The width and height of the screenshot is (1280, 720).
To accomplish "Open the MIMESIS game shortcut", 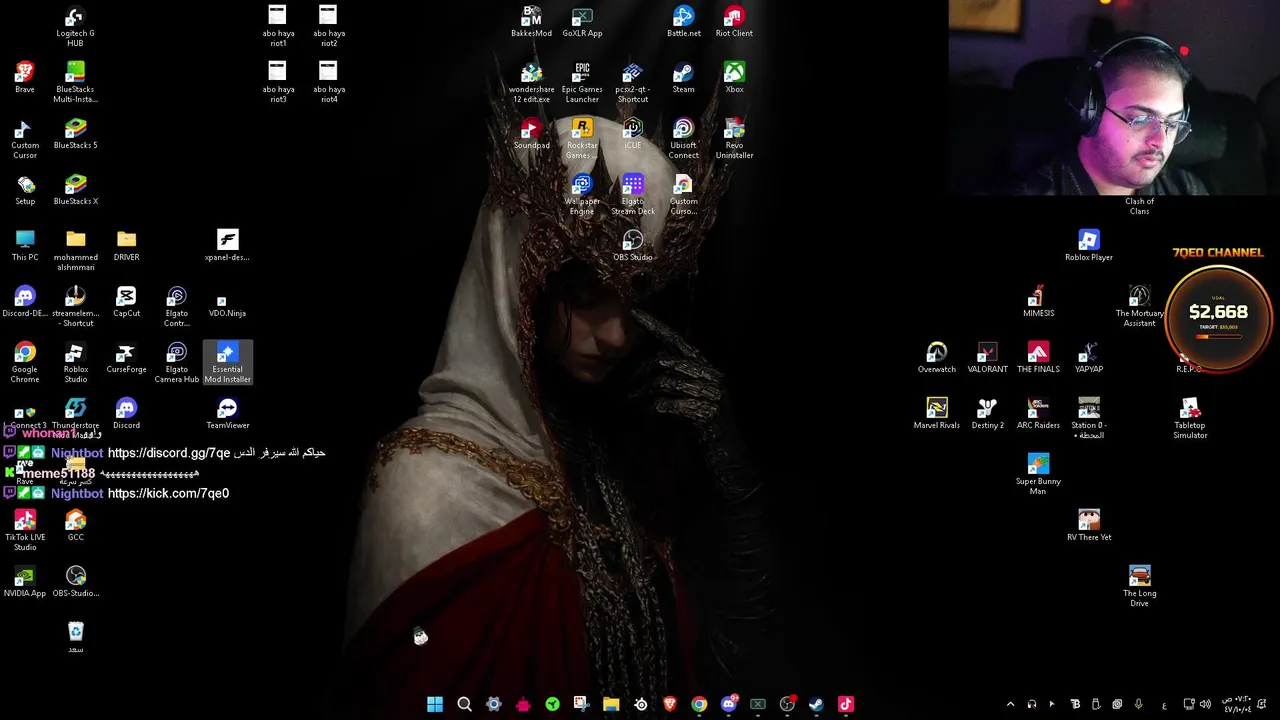I will [1038, 302].
